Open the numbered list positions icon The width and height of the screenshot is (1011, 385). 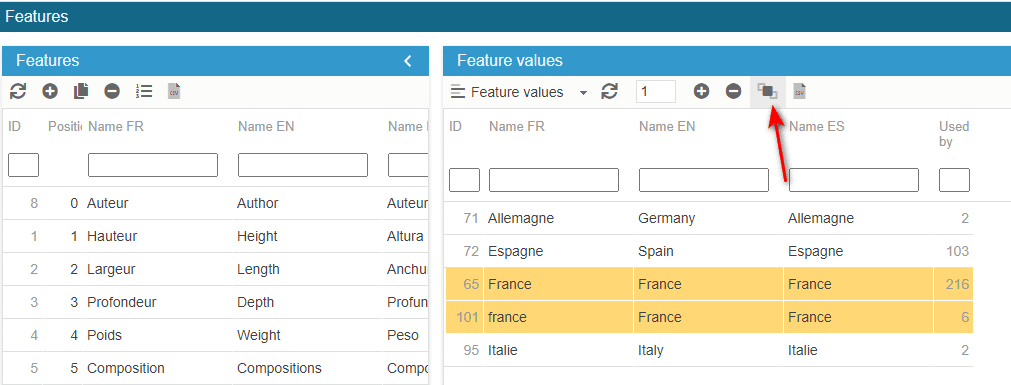pos(144,92)
